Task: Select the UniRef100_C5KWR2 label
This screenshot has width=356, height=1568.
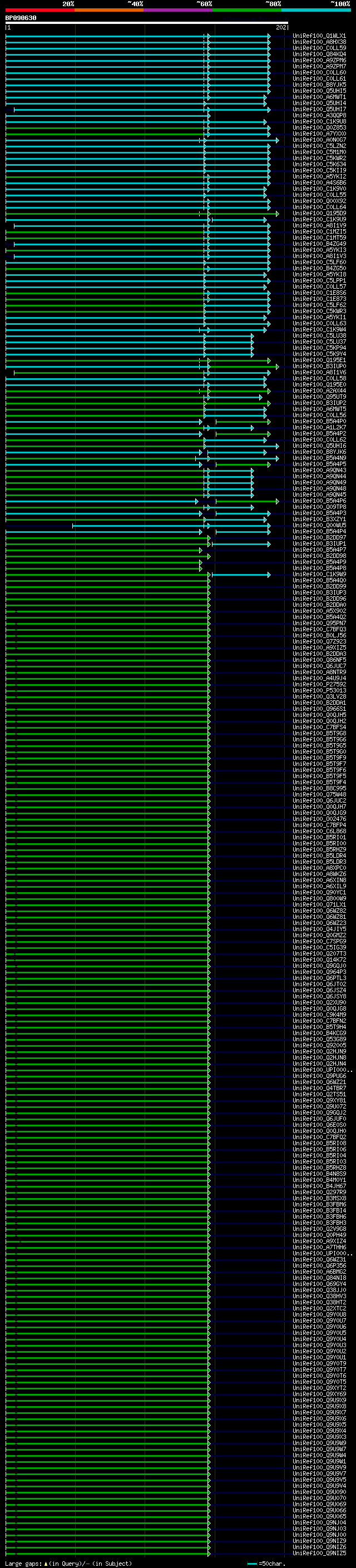Action: click(319, 159)
